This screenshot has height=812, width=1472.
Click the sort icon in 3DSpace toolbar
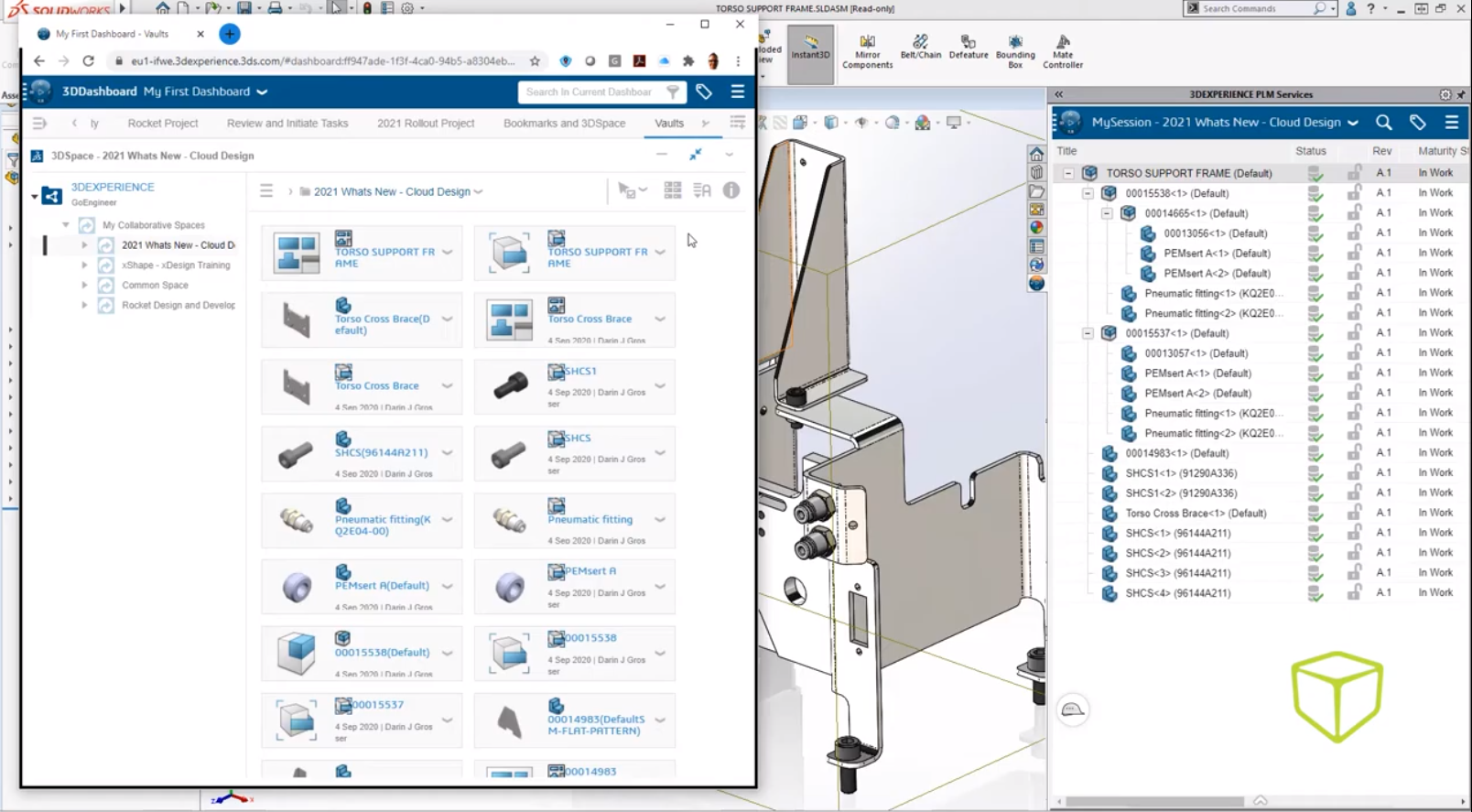tap(702, 190)
